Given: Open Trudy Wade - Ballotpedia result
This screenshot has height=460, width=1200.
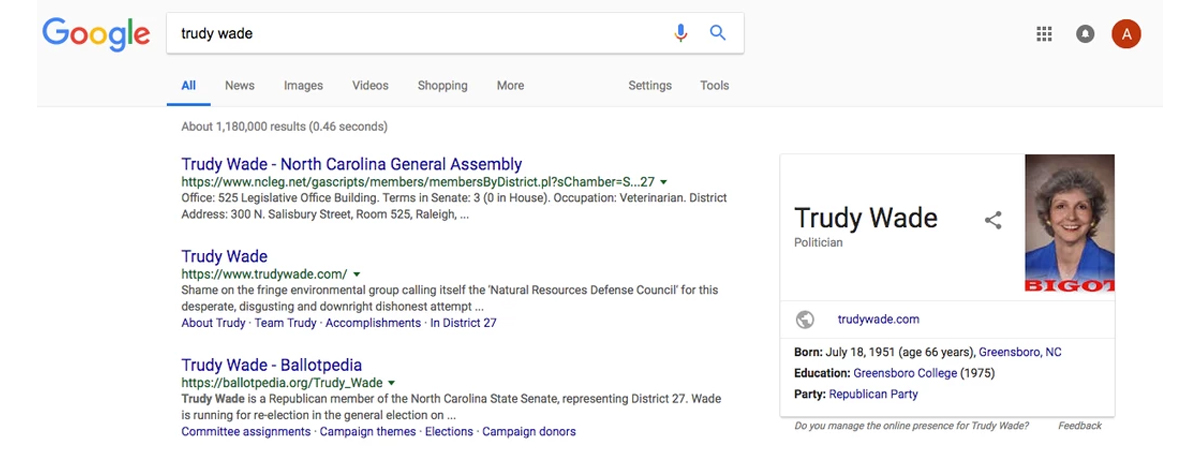Looking at the screenshot, I should click(271, 365).
